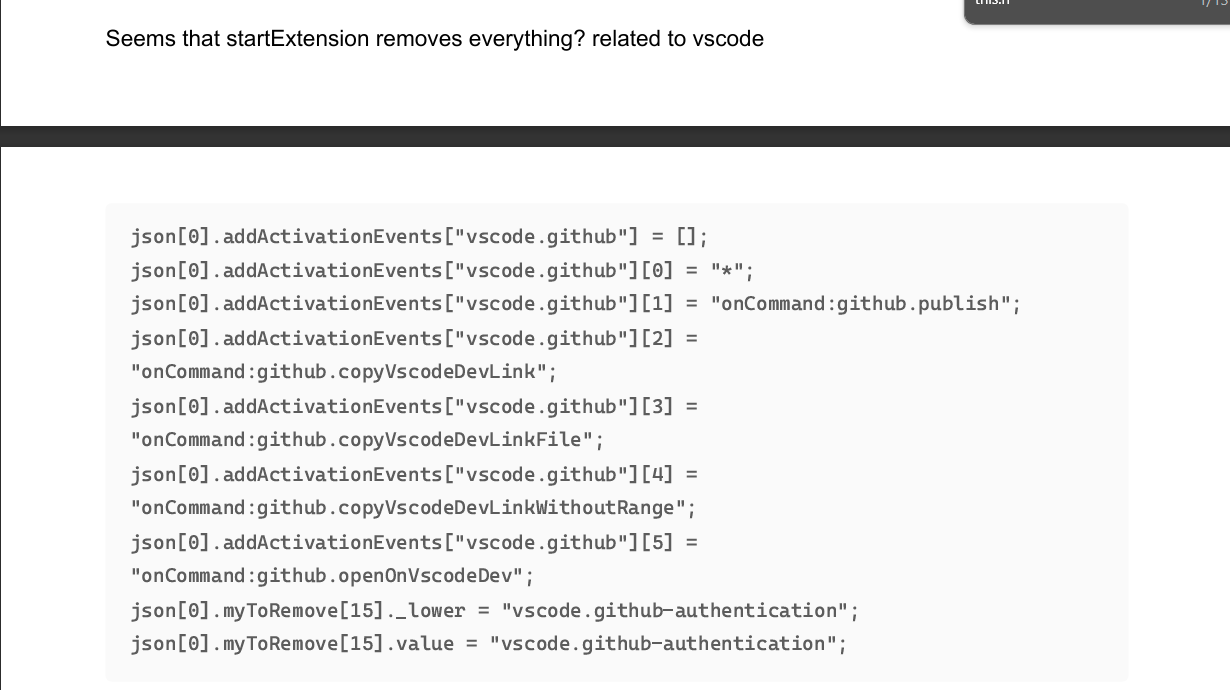The image size is (1230, 690).
Task: Click the dark divider bar between sections
Action: pos(615,137)
